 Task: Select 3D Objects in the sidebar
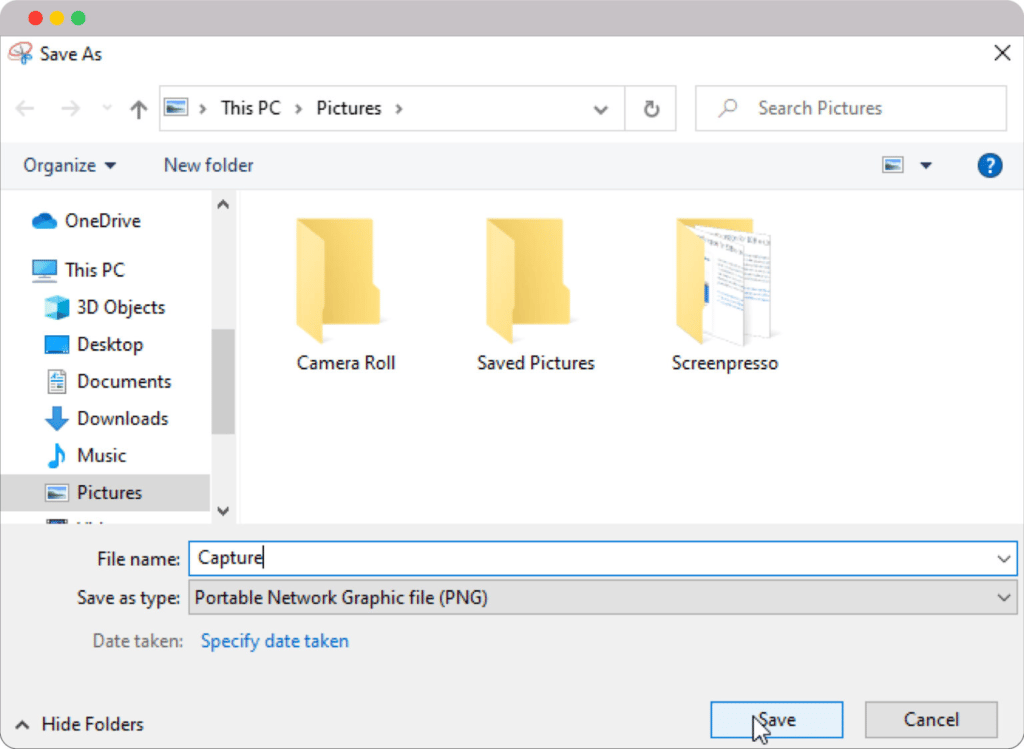pos(120,307)
